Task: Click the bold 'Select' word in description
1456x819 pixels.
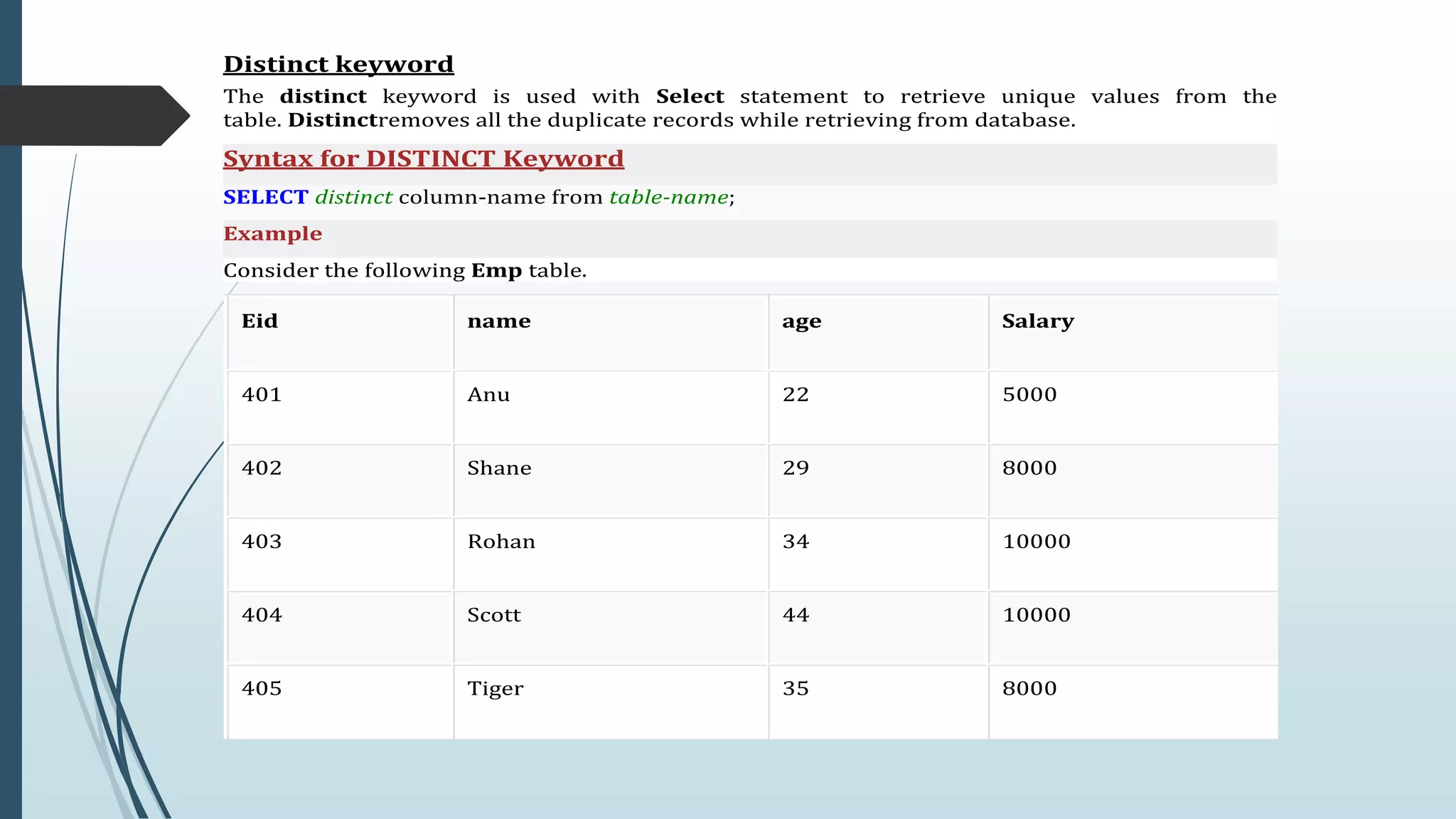Action: [690, 97]
